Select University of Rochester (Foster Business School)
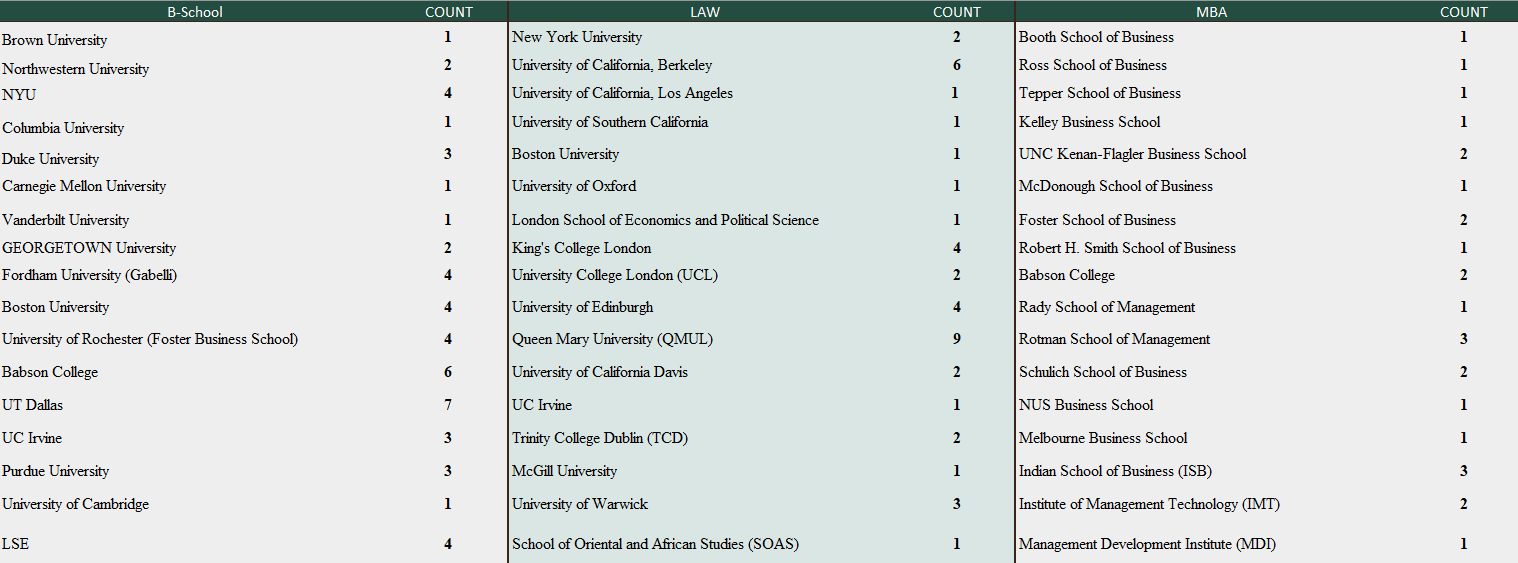 click(x=150, y=339)
